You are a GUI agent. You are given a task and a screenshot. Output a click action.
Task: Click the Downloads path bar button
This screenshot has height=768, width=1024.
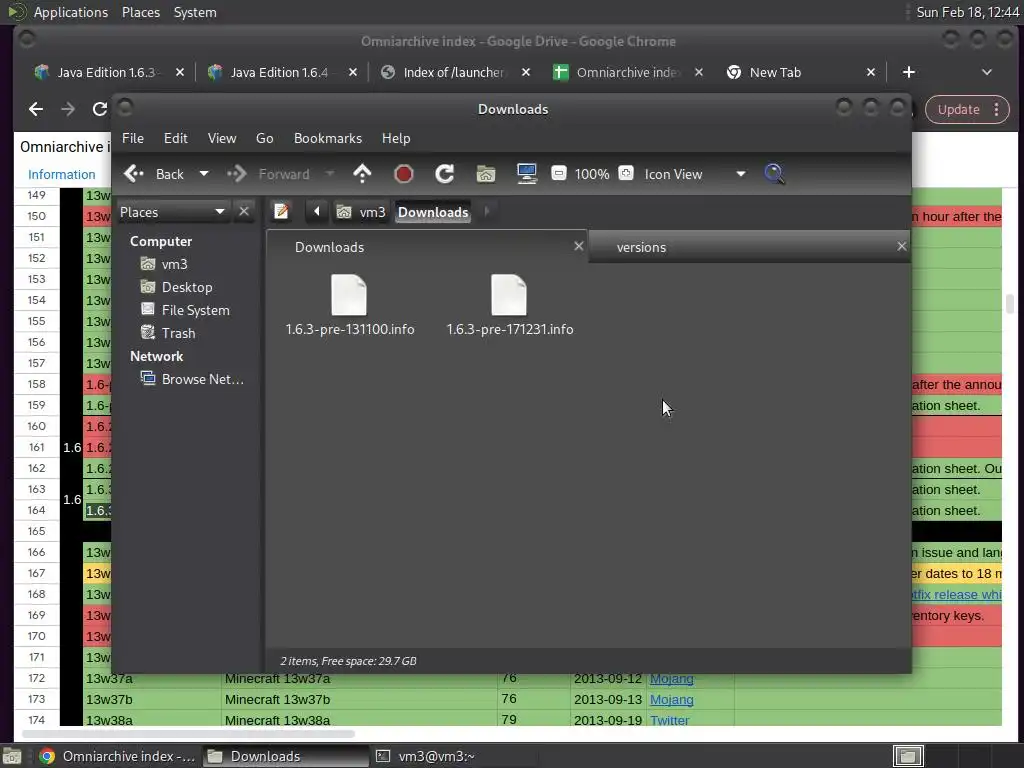coord(433,212)
